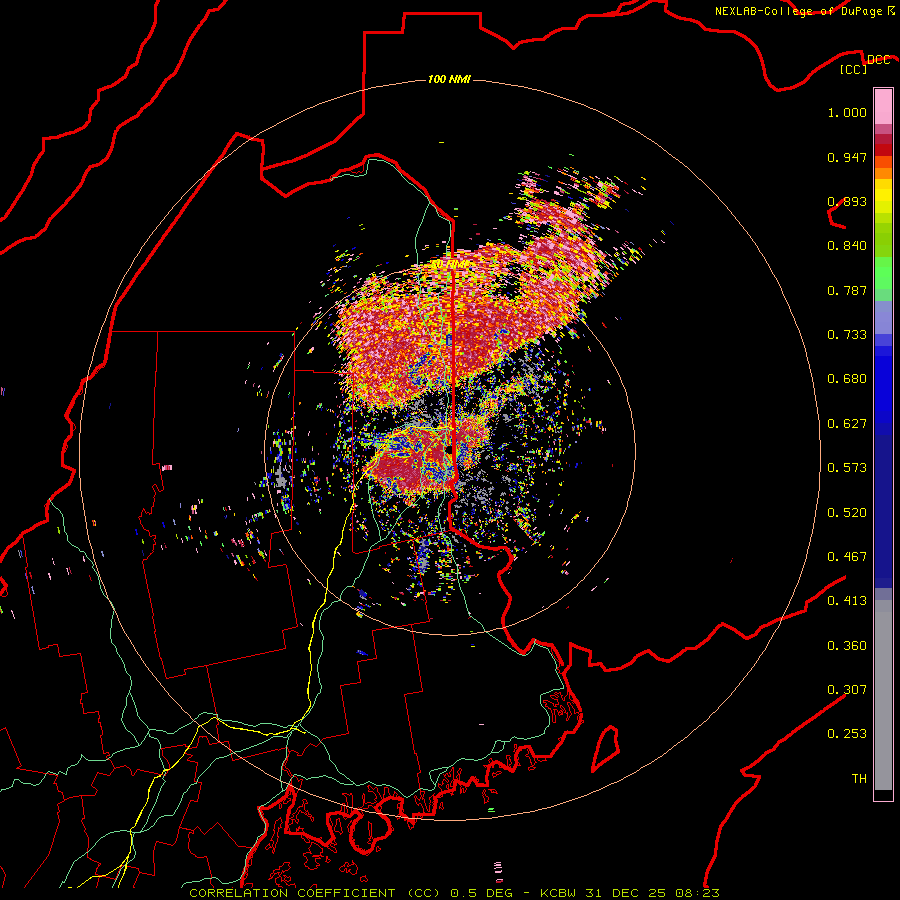900x900 pixels.
Task: Select the 0.627 color scale value
Action: click(847, 424)
